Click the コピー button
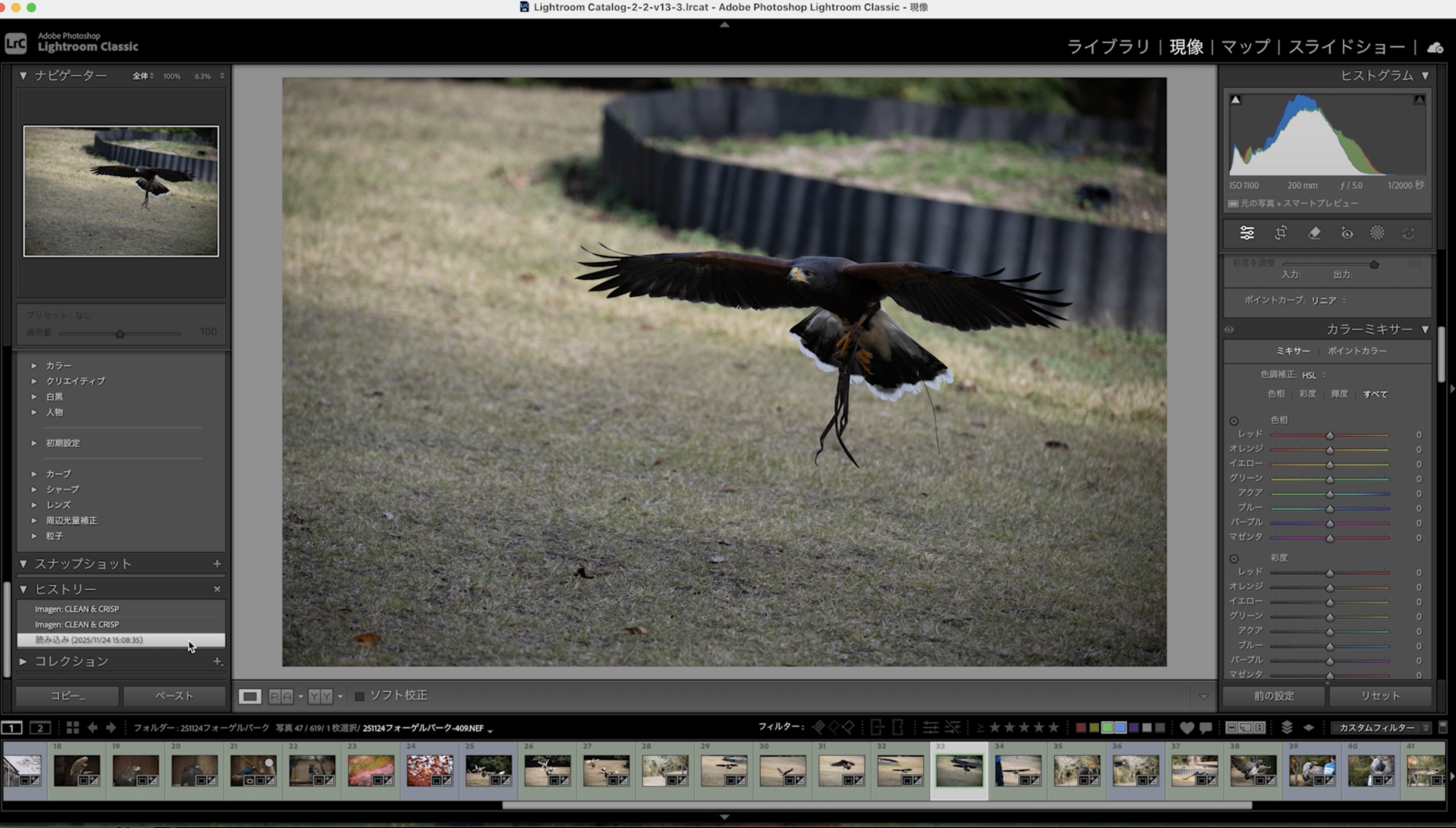Viewport: 1456px width, 828px height. pyautogui.click(x=67, y=695)
